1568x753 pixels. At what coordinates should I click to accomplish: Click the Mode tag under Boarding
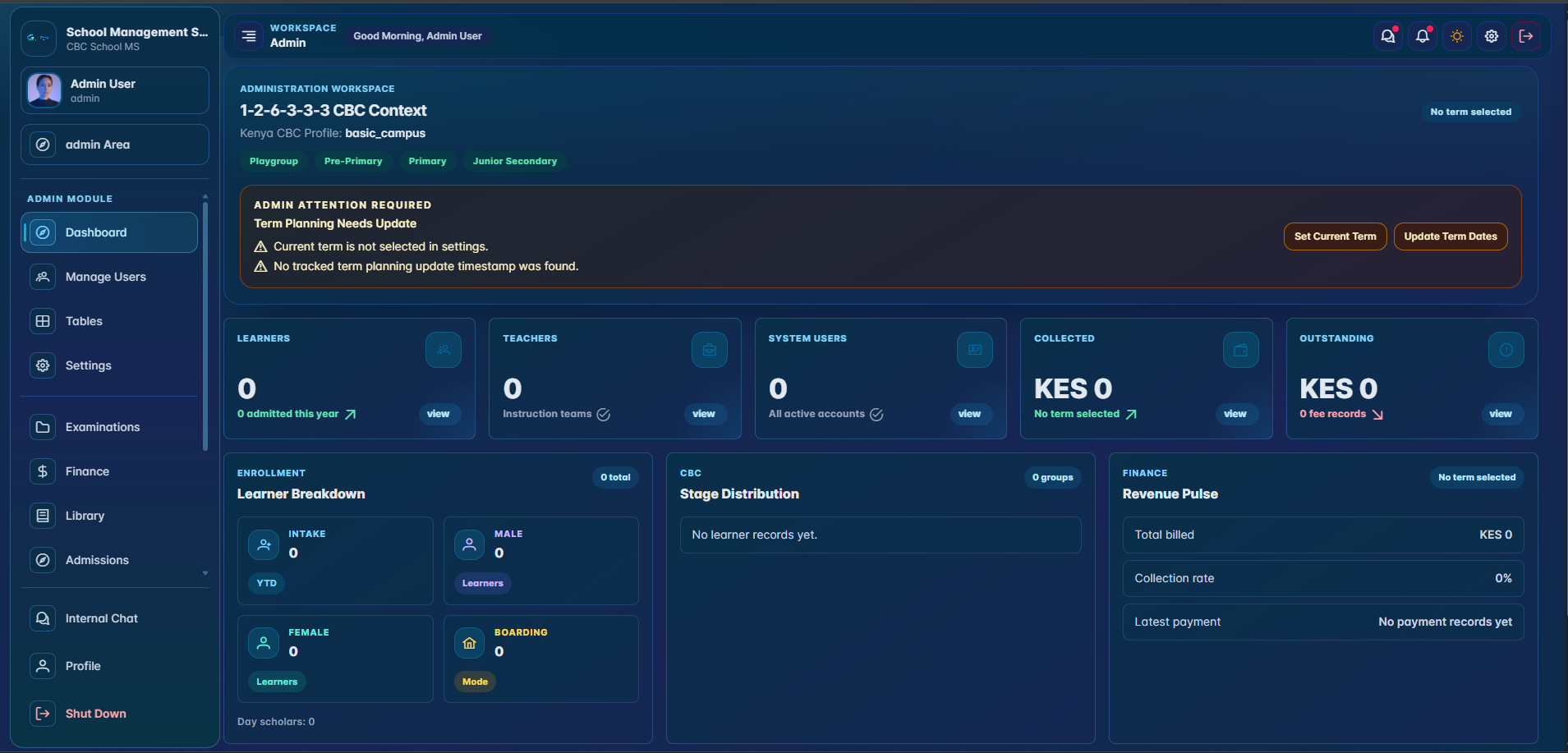click(475, 682)
